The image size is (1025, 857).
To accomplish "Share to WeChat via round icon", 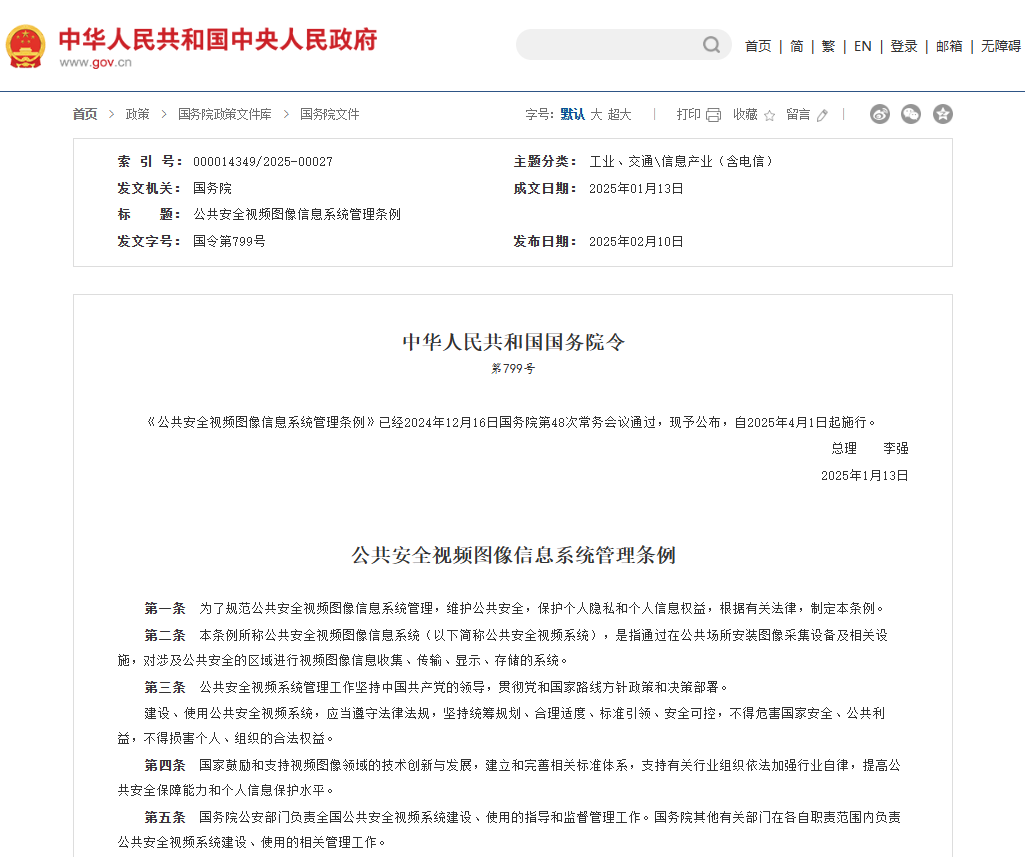I will (x=911, y=114).
